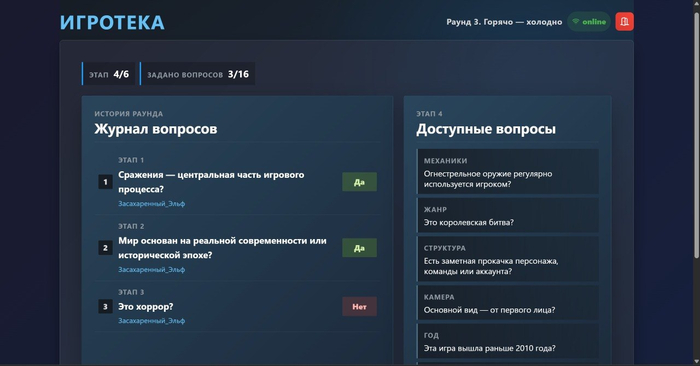Click the 'Это хоррор?' journal entry text
Screen dimensions: 700x366
(146, 307)
